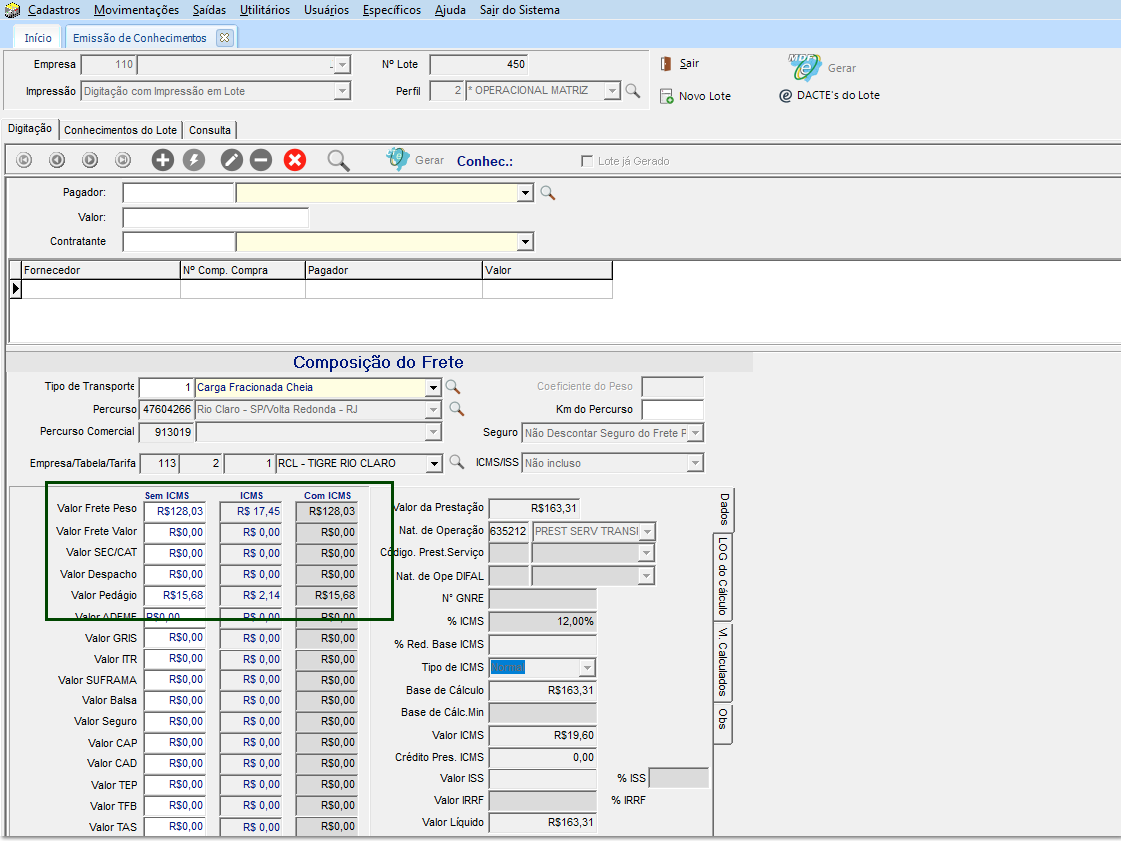Expand the Tipo de ICMS dropdown
The image size is (1121, 841).
click(587, 668)
